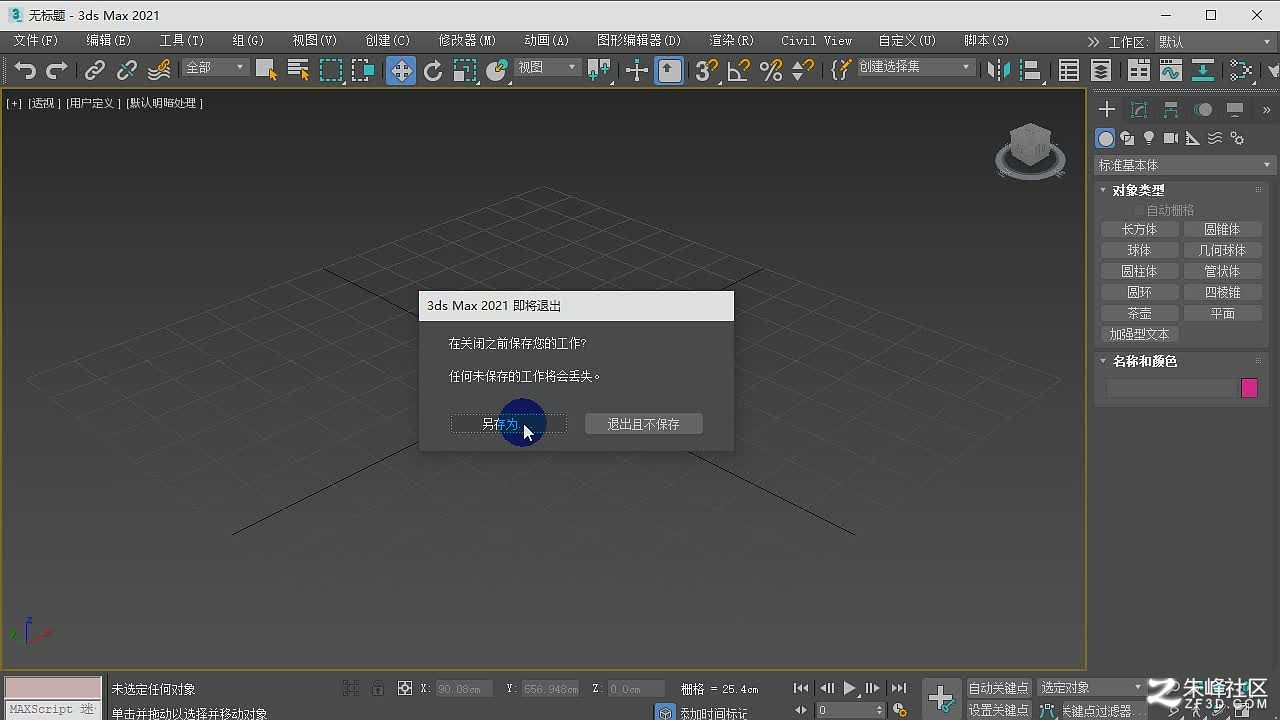The image size is (1280, 720).
Task: Open the 标准基本体 category dropdown
Action: pyautogui.click(x=1185, y=165)
